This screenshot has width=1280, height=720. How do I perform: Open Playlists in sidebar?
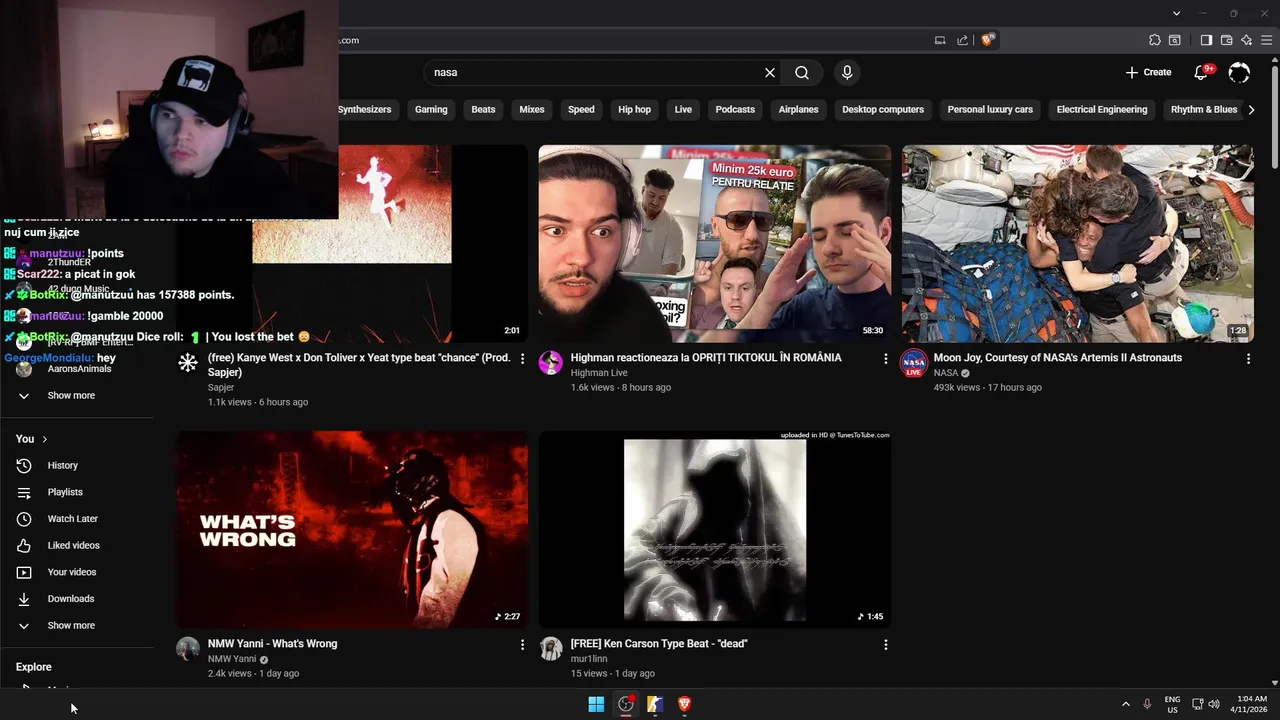(65, 492)
